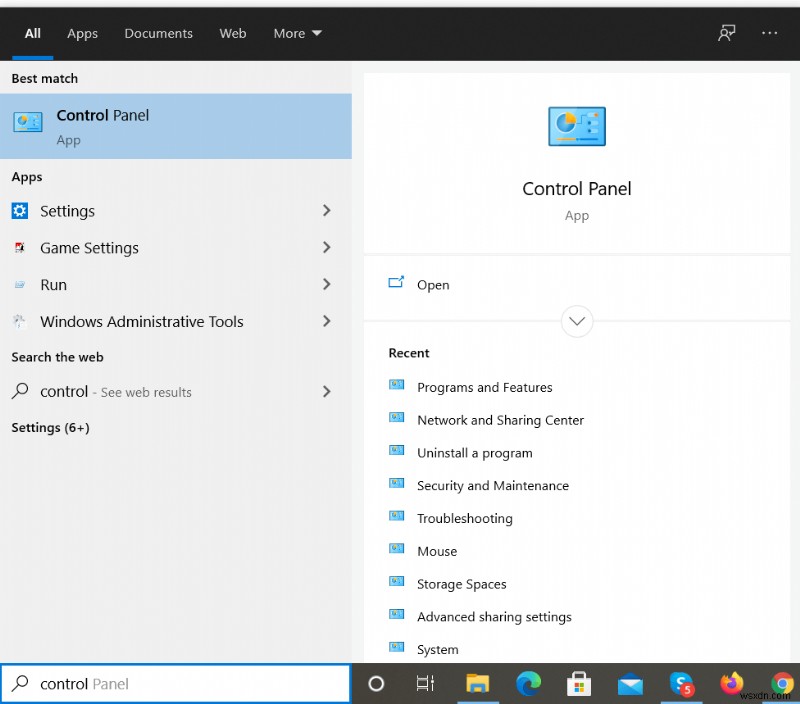Click Open to launch Control Panel
Screen dimensions: 800x704
coord(433,284)
